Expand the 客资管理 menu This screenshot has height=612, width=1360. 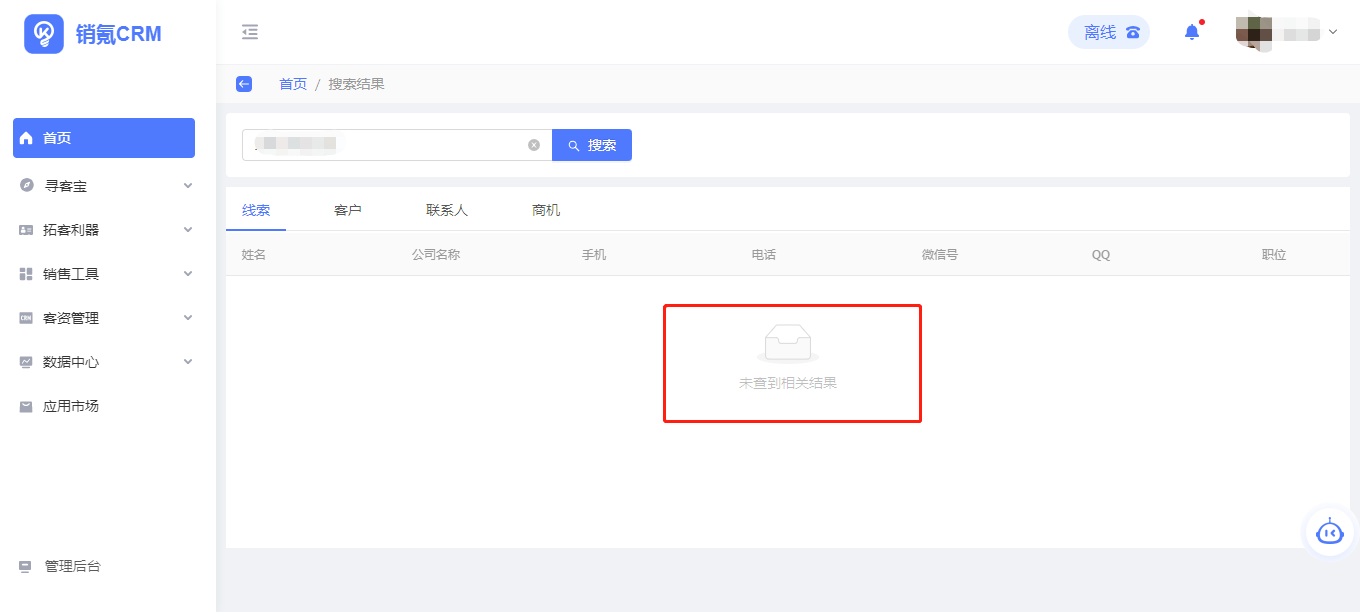tap(105, 318)
